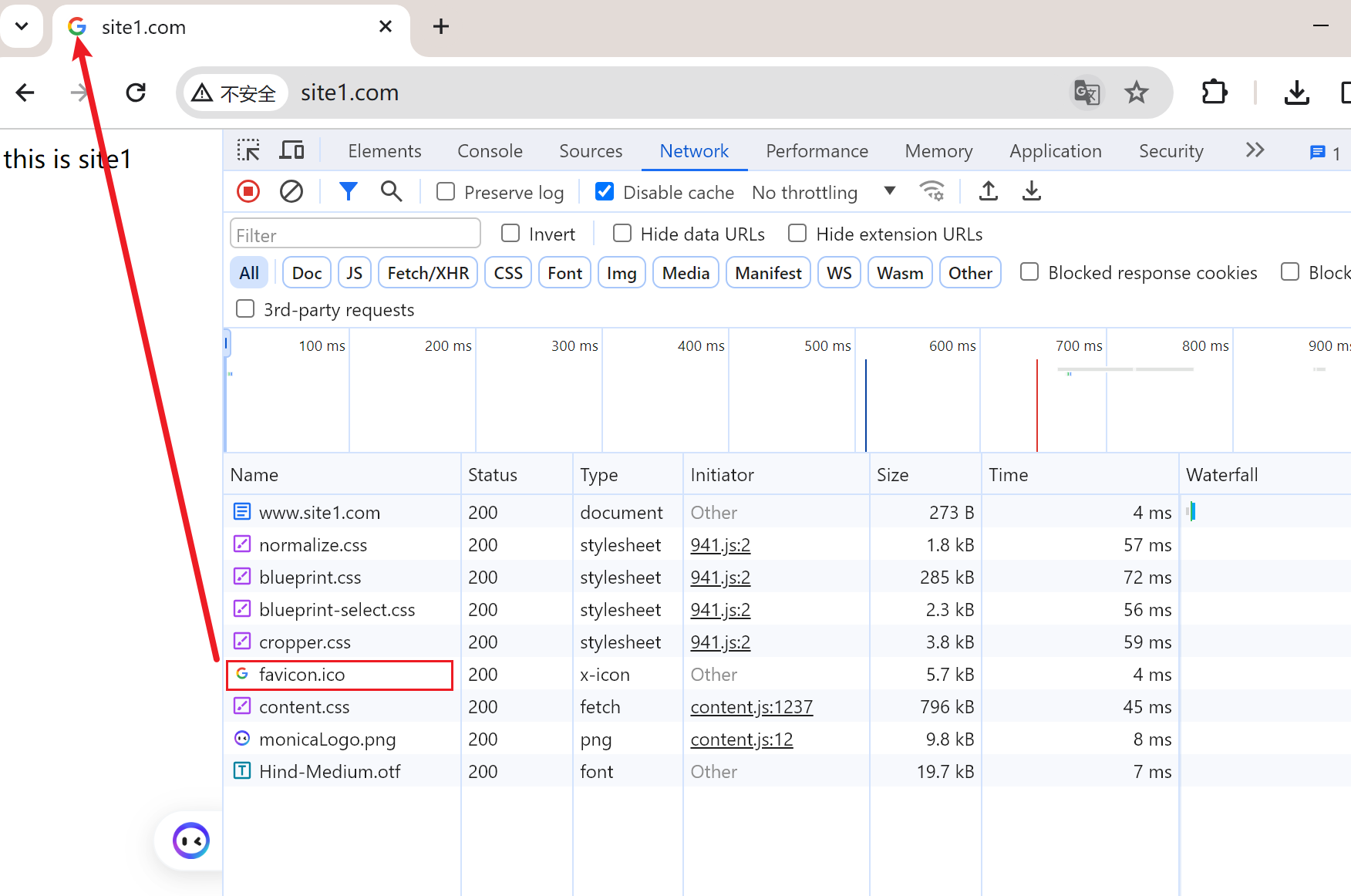The image size is (1351, 896).
Task: Switch to the Console tab
Action: [490, 151]
